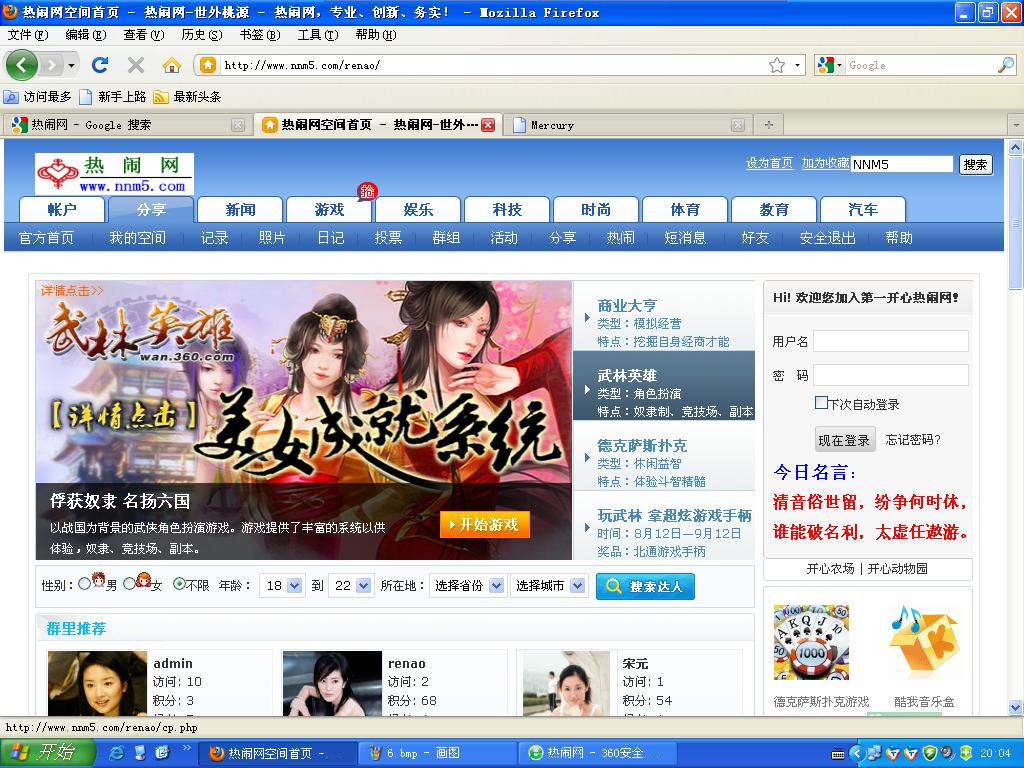Click the forward navigation arrow
Screen dimensions: 1024x768
(x=51, y=65)
